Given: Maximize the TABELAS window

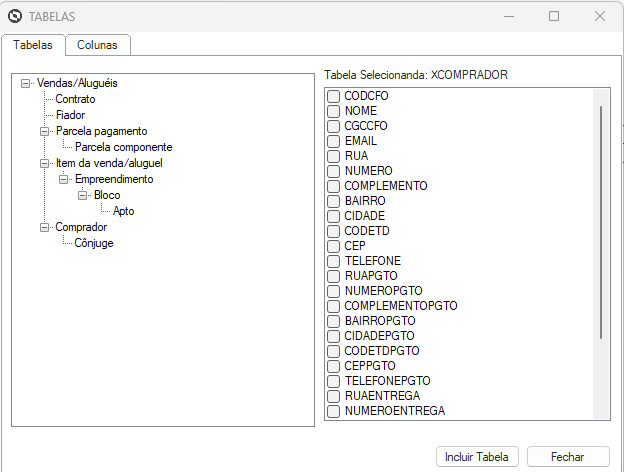Looking at the screenshot, I should (x=554, y=16).
